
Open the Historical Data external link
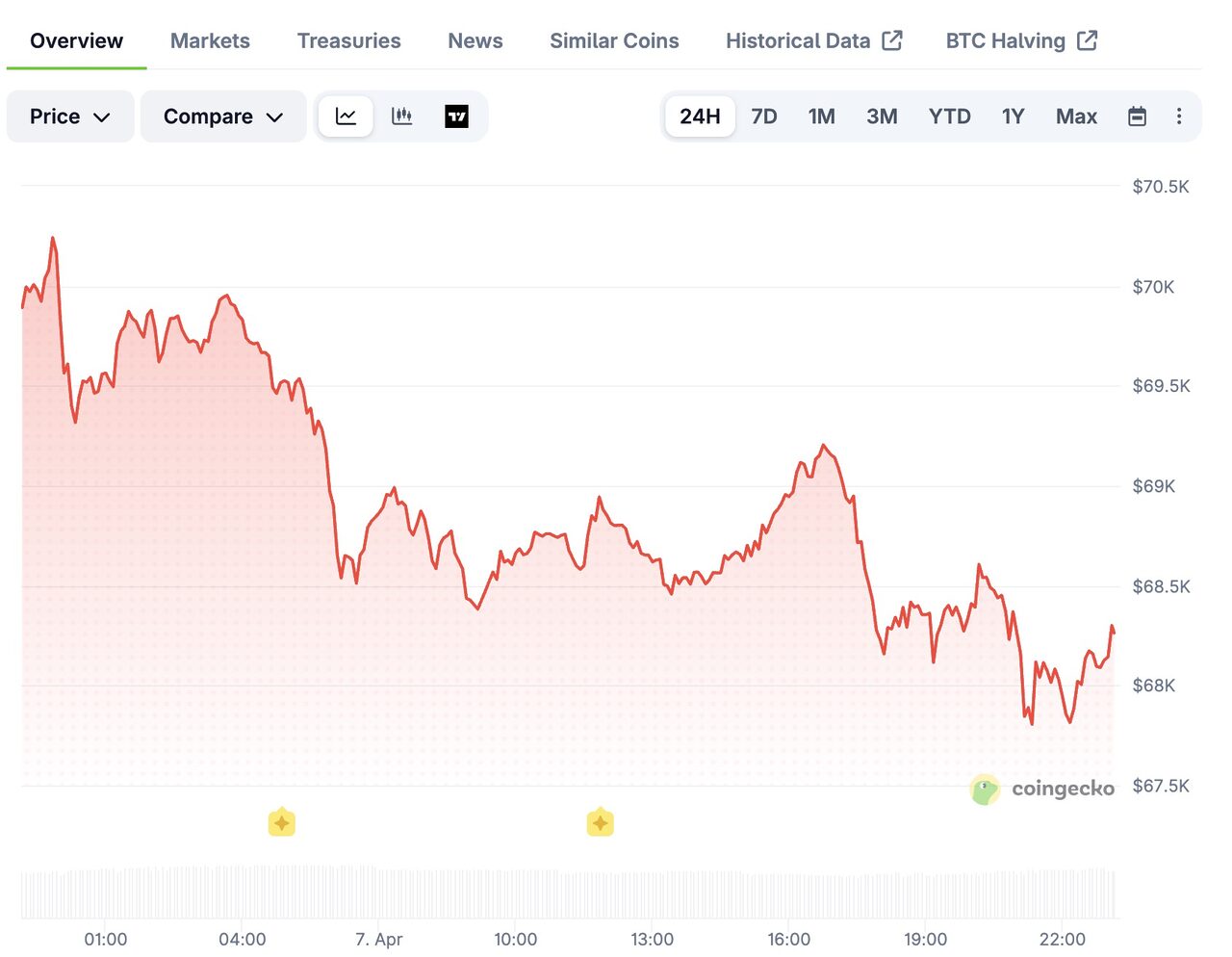click(x=813, y=40)
